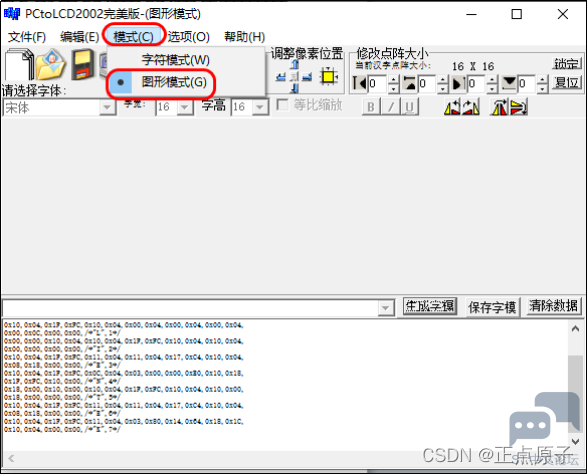Open the 字高 16 dropdown
Viewport: 588px width, 475px height.
coord(260,108)
